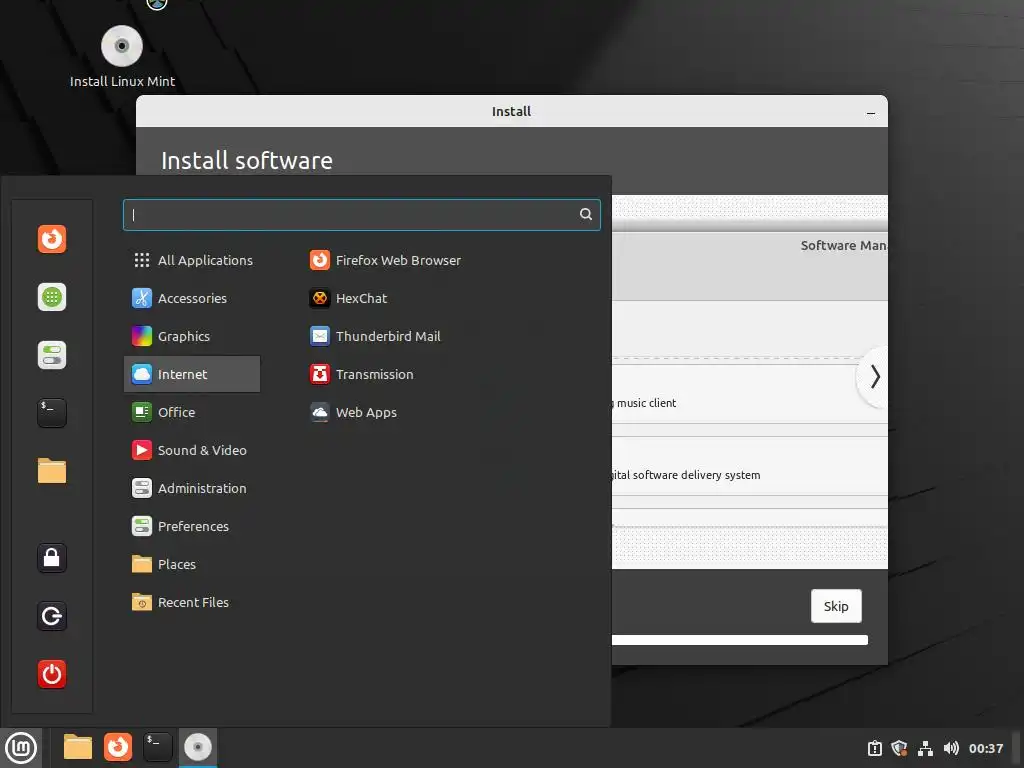Advance installer slideshow with right chevron
1024x768 pixels.
click(874, 377)
